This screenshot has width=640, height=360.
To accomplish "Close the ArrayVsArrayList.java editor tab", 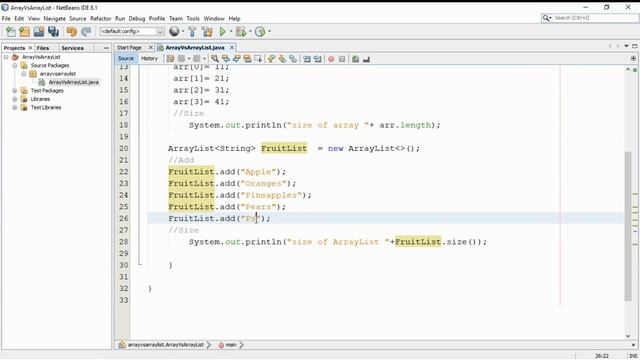I will (x=231, y=47).
